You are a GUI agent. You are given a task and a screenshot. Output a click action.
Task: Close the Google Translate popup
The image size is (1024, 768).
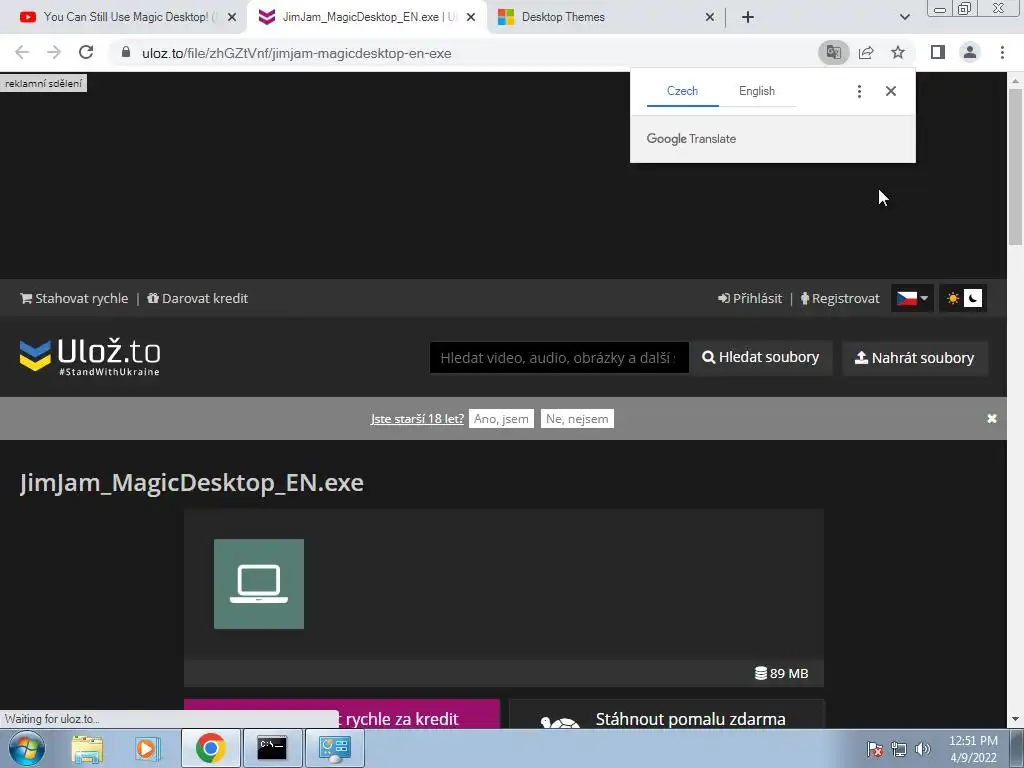click(891, 91)
